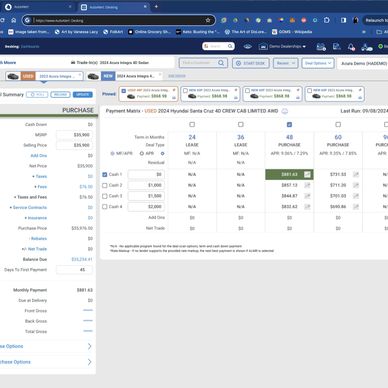388x388 pixels.
Task: Switch to the NEW 2024 Acura Integra tab
Action: [x=124, y=76]
